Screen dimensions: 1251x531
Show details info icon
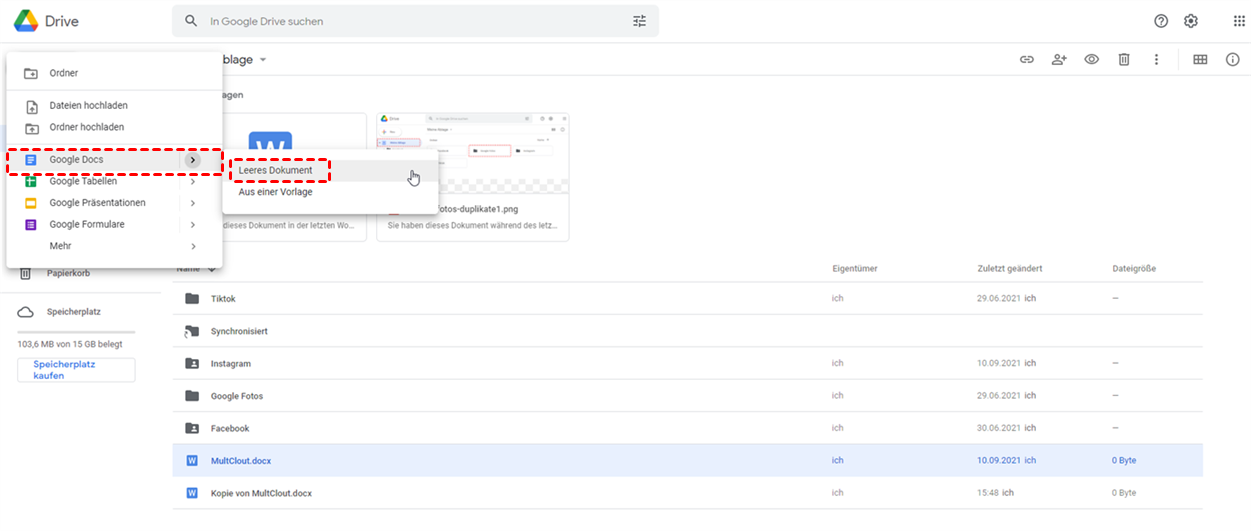(x=1232, y=60)
